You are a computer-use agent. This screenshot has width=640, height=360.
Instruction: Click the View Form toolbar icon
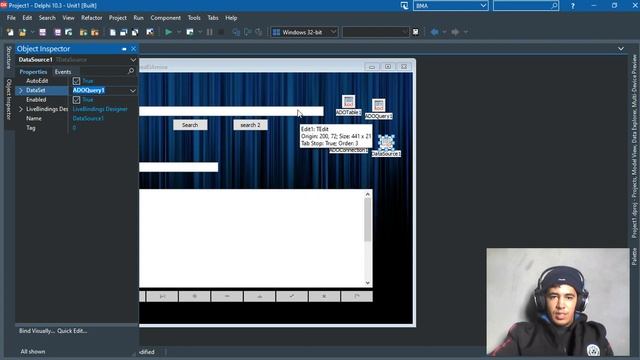click(124, 32)
